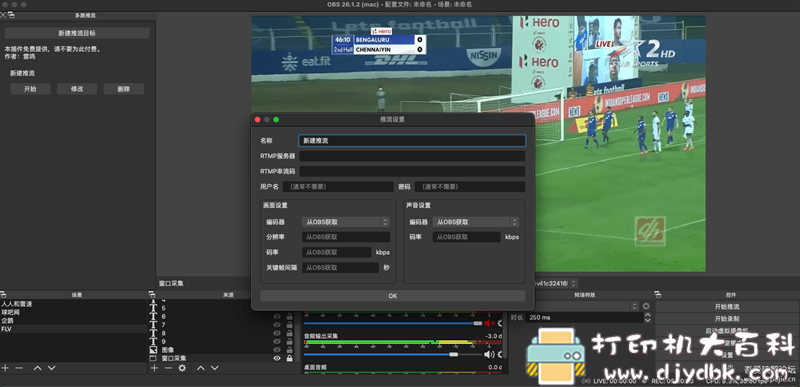Click window capture icon beside 窗口采集
Image resolution: width=800 pixels, height=387 pixels.
coord(153,358)
